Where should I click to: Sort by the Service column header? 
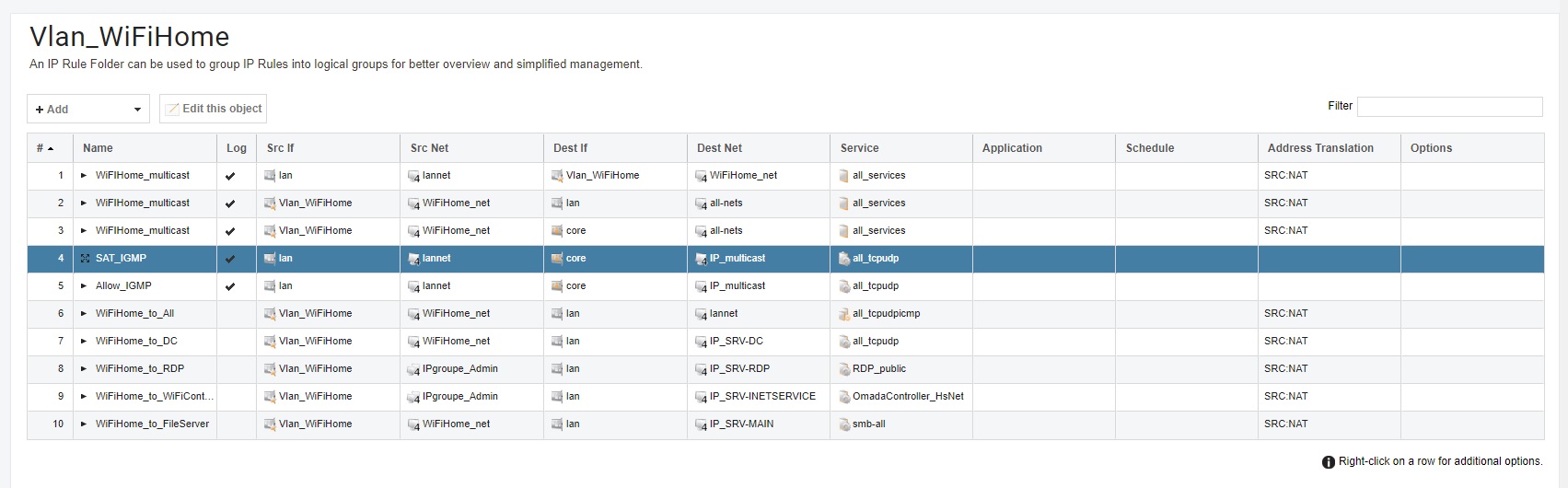click(x=859, y=148)
